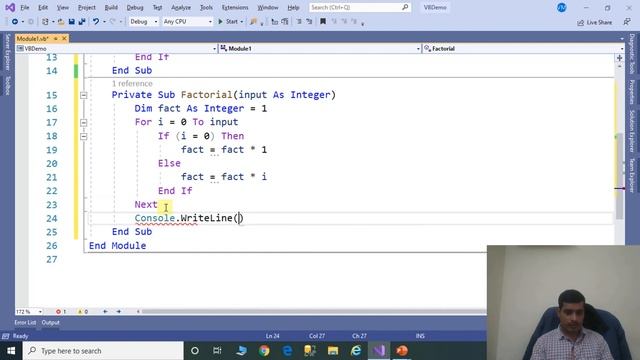This screenshot has width=640, height=360.
Task: Click the yellow warning count indicator
Action: click(x=82, y=311)
